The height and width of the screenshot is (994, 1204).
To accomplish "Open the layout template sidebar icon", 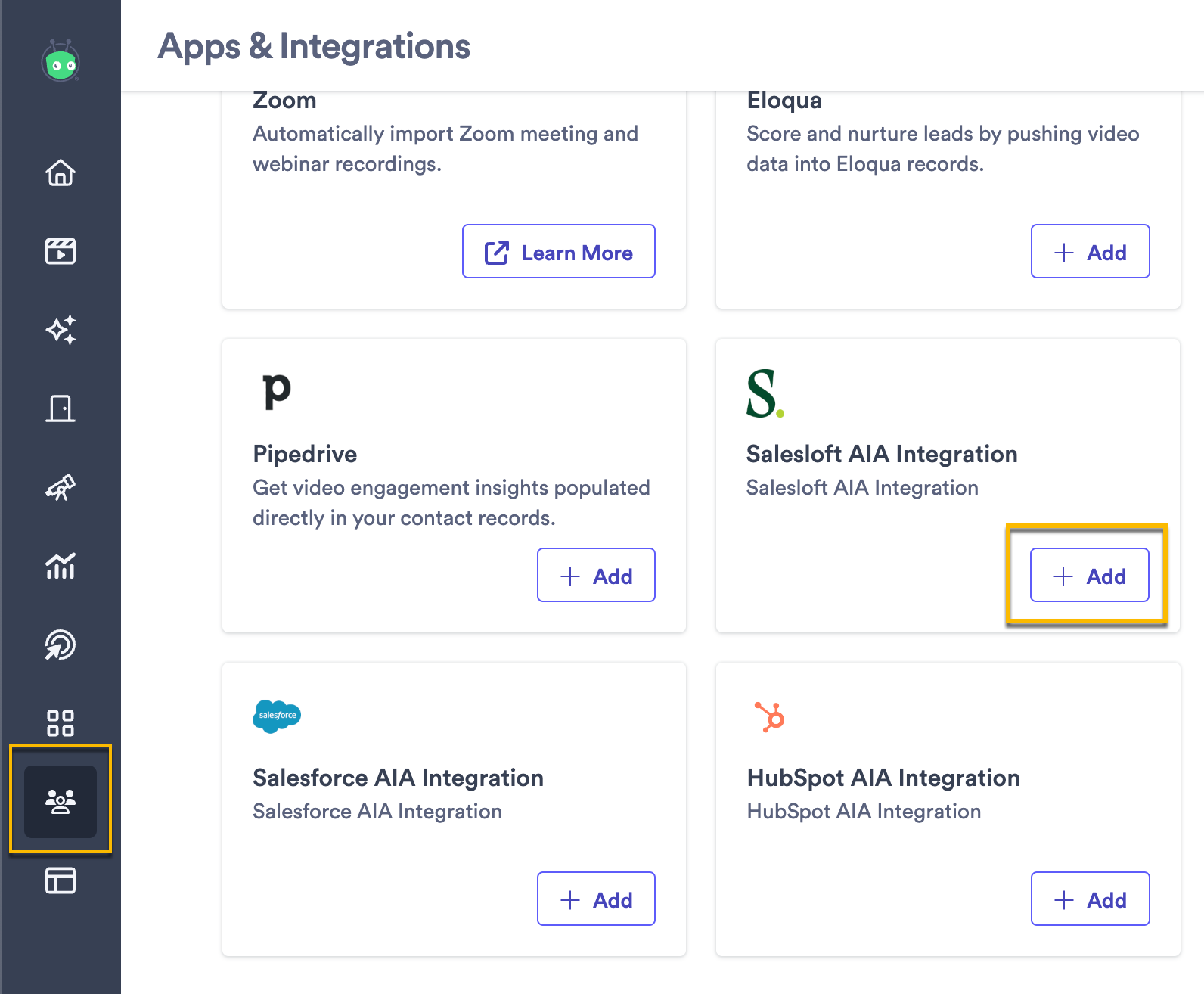I will tap(61, 881).
